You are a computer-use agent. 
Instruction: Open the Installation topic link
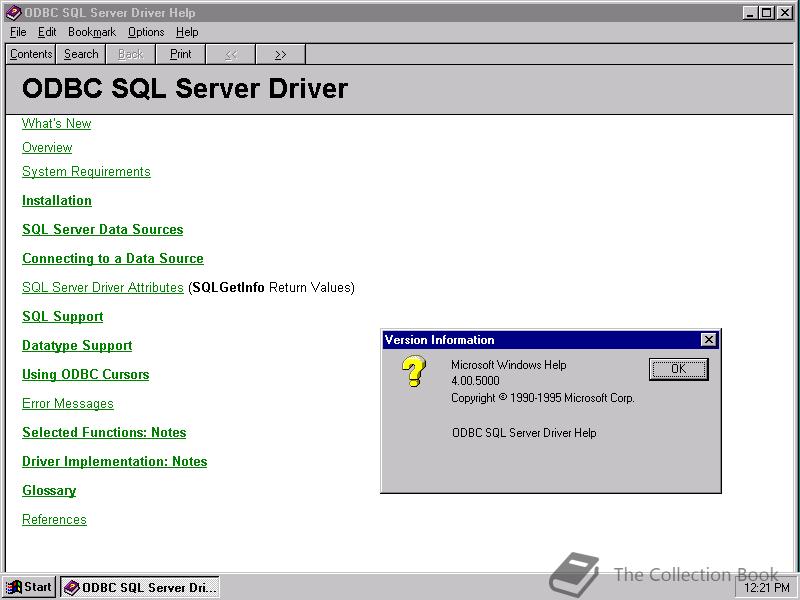point(57,201)
